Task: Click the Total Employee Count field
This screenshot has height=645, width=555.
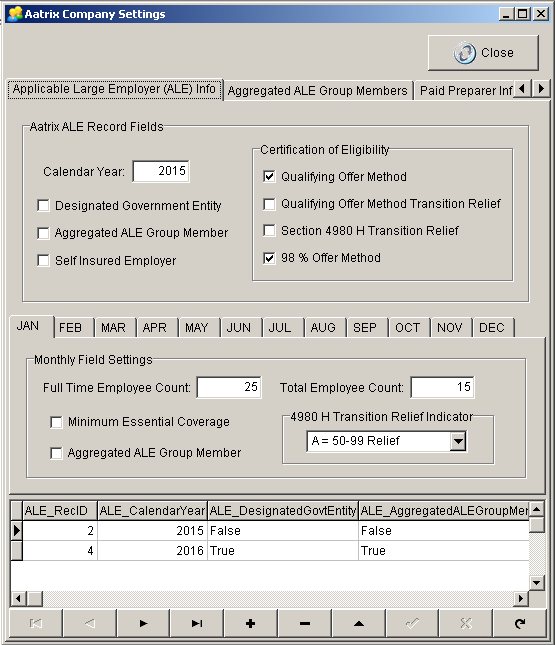Action: tap(442, 387)
